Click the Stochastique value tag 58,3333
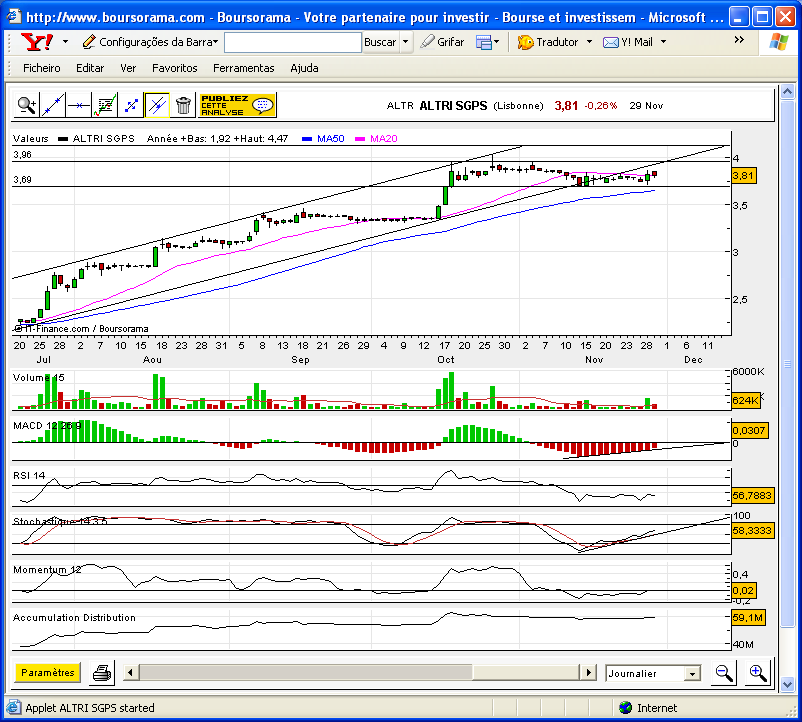802x722 pixels. click(752, 530)
